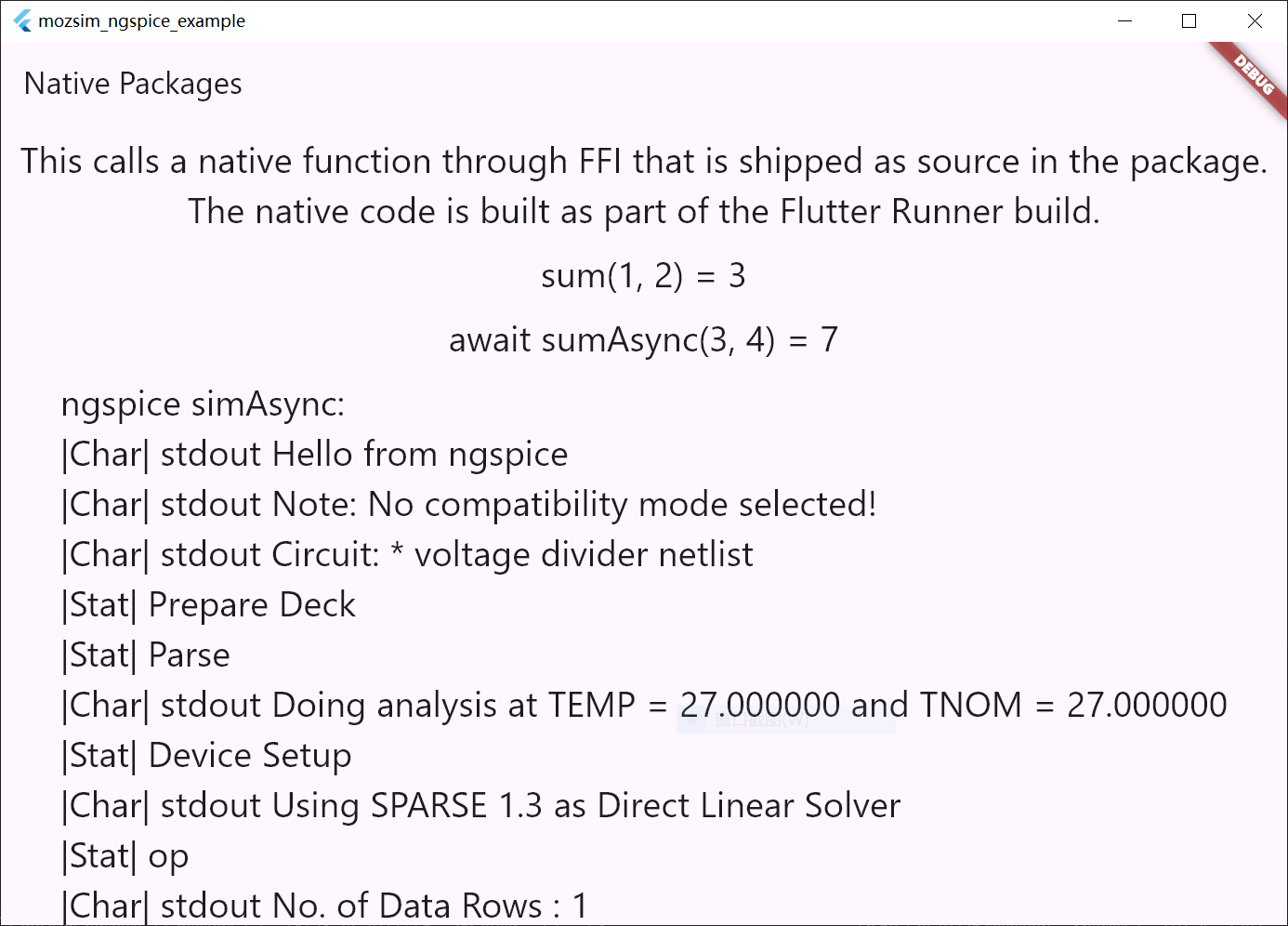Click the Prepare Deck status line
The width and height of the screenshot is (1288, 926).
[208, 605]
